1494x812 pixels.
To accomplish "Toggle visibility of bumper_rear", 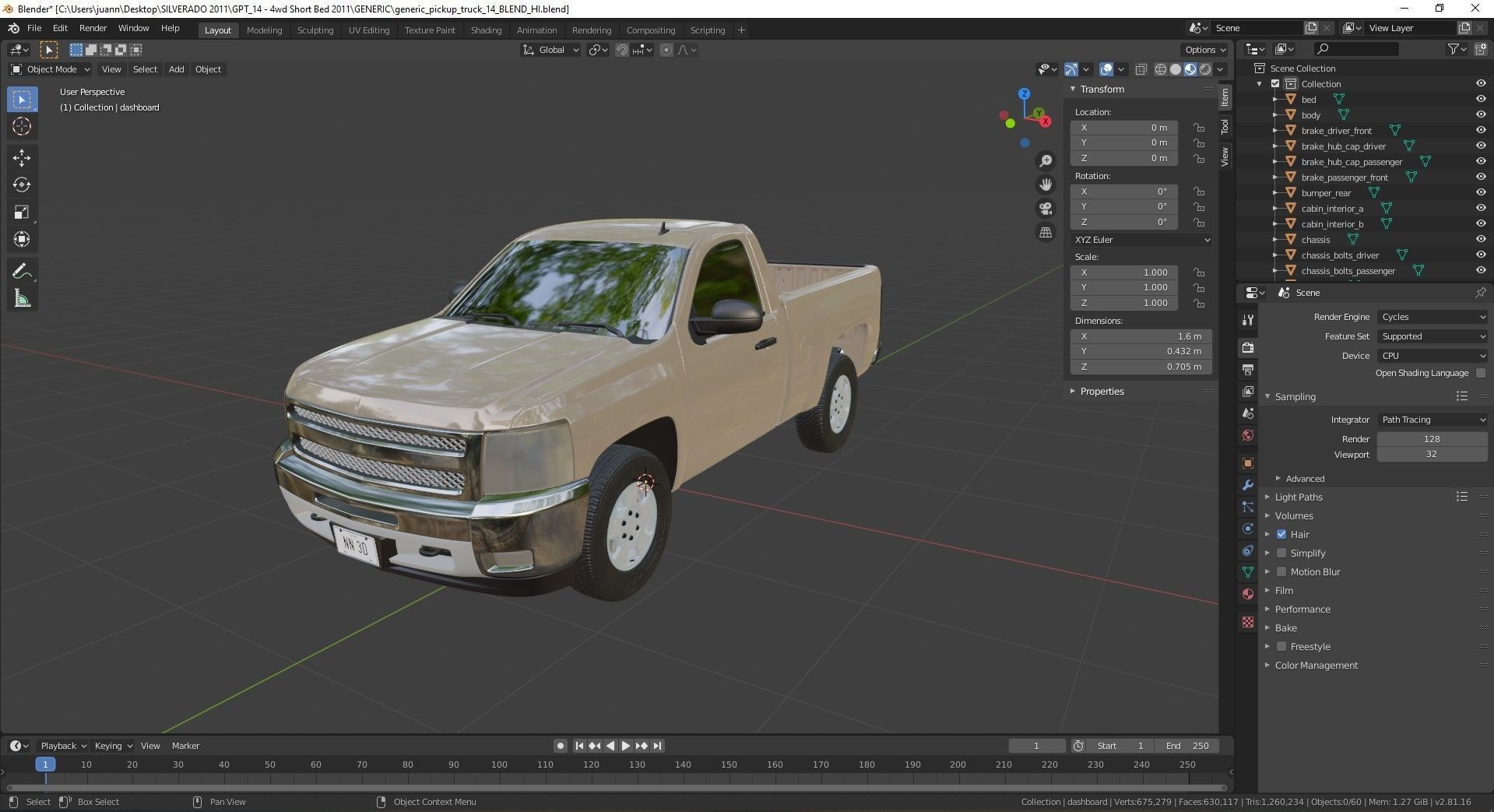I will [1481, 193].
